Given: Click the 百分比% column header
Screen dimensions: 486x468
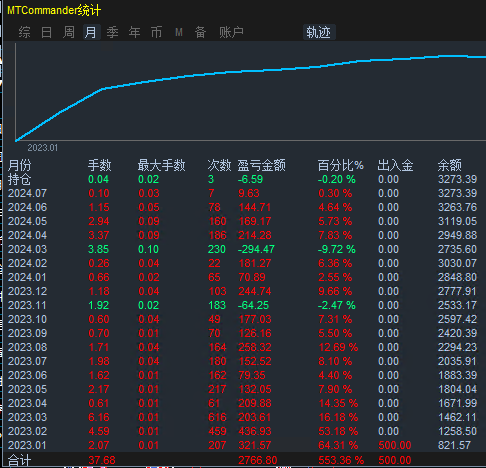Looking at the screenshot, I should tap(340, 165).
